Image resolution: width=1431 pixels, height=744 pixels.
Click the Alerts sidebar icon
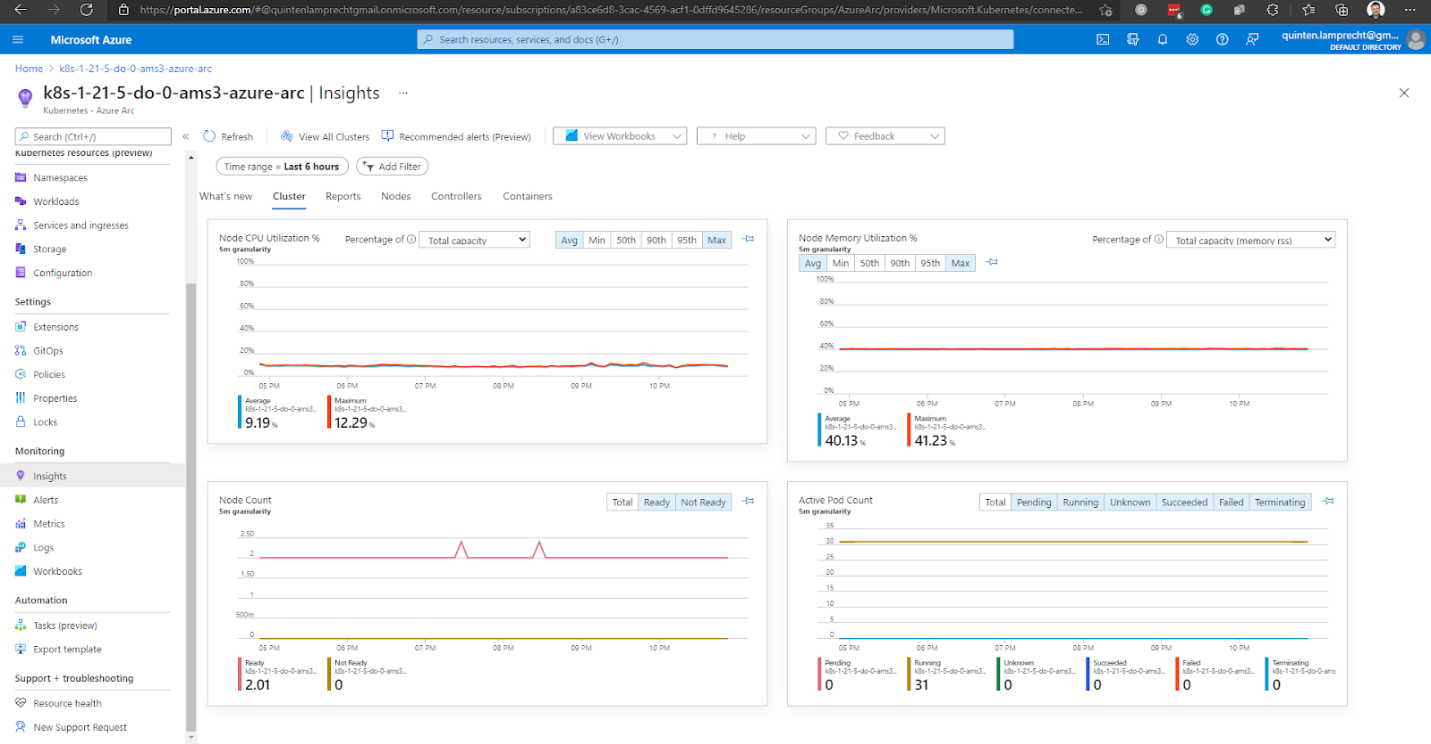[x=21, y=500]
